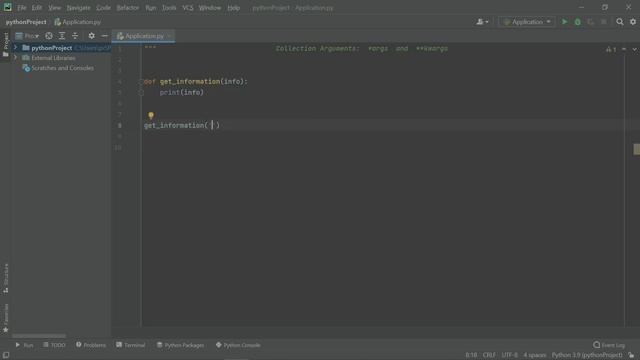Click Run with Coverage icon in toolbar
This screenshot has height=360, width=640.
pos(591,22)
